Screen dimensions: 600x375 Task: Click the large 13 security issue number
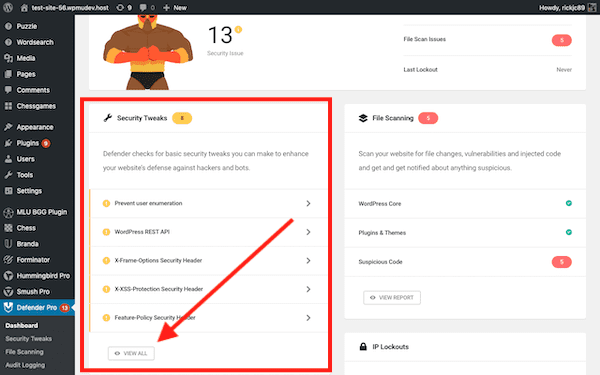click(220, 35)
